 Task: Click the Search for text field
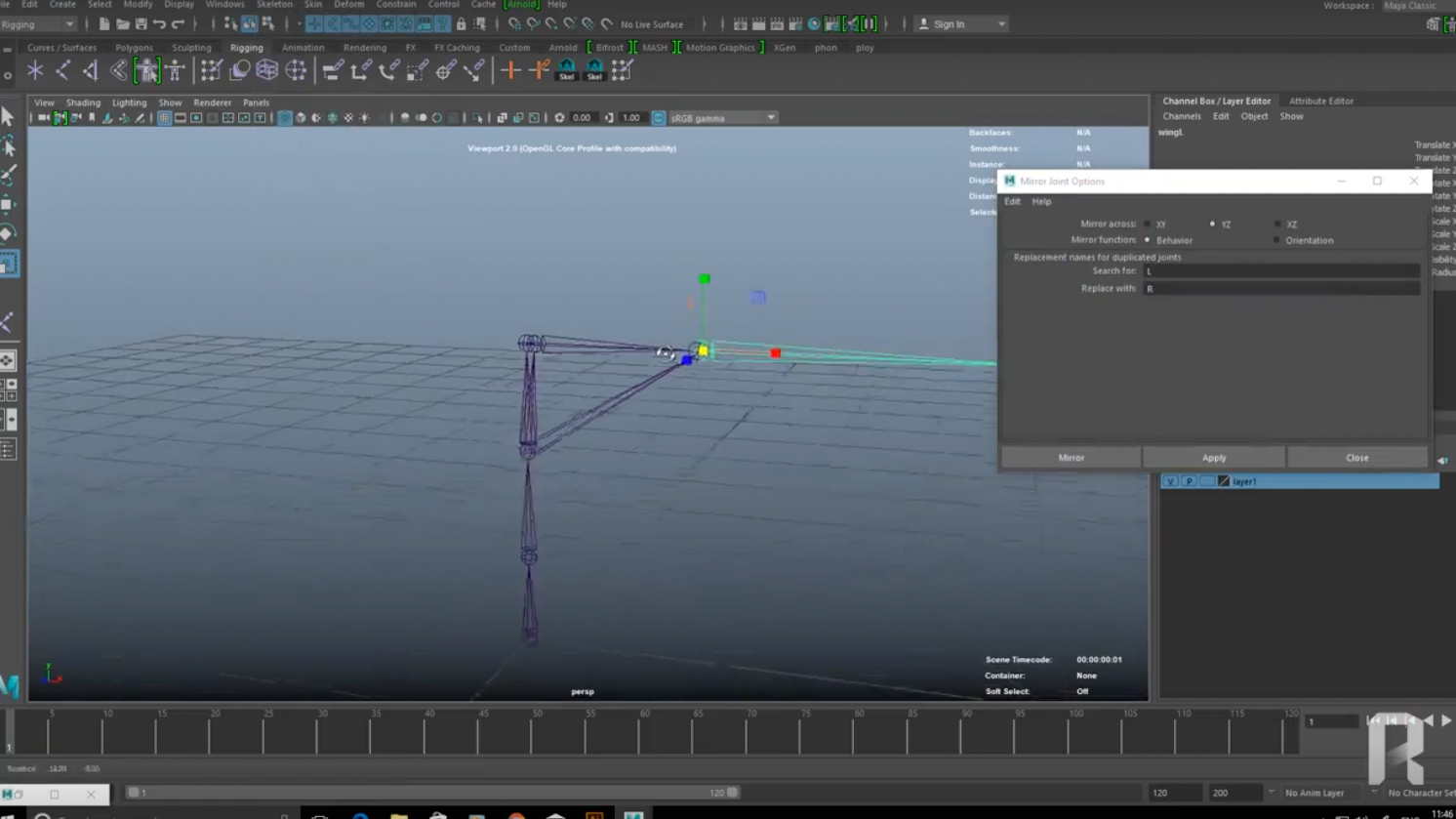[1280, 271]
